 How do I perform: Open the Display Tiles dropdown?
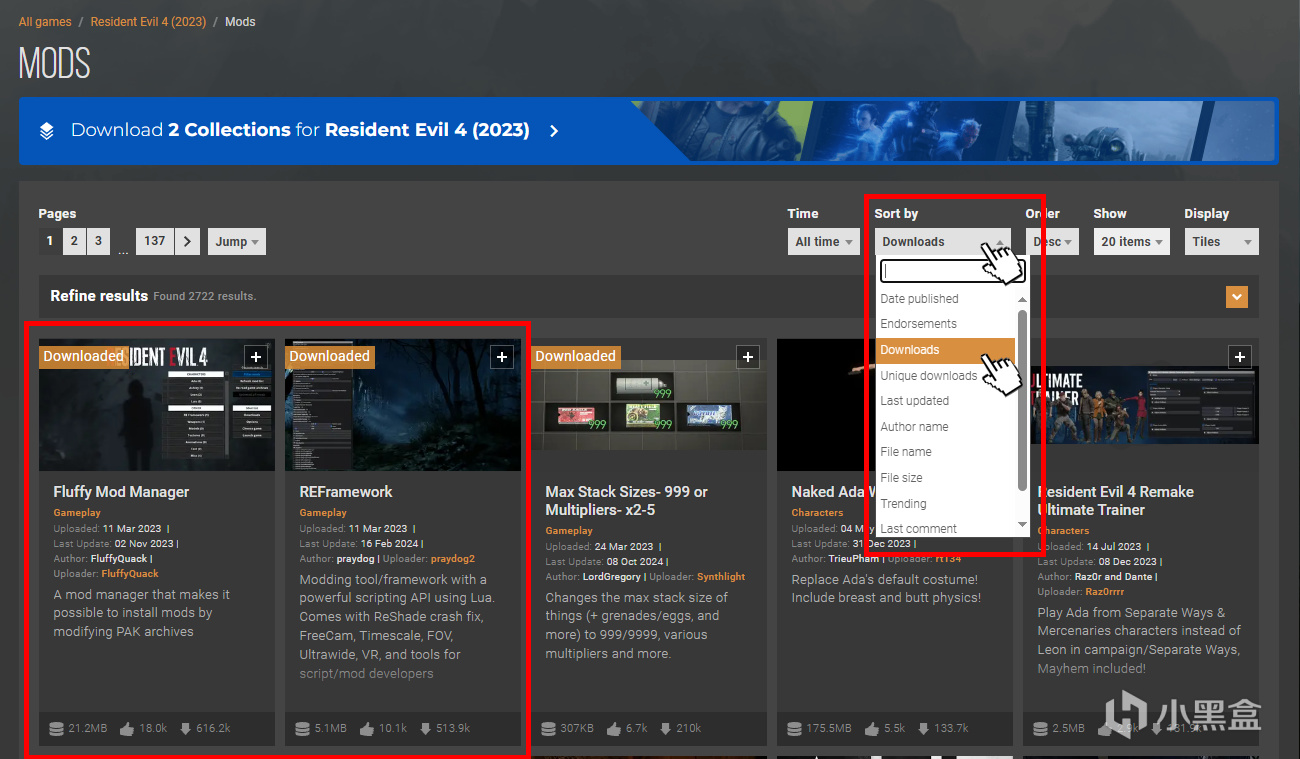tap(1221, 241)
